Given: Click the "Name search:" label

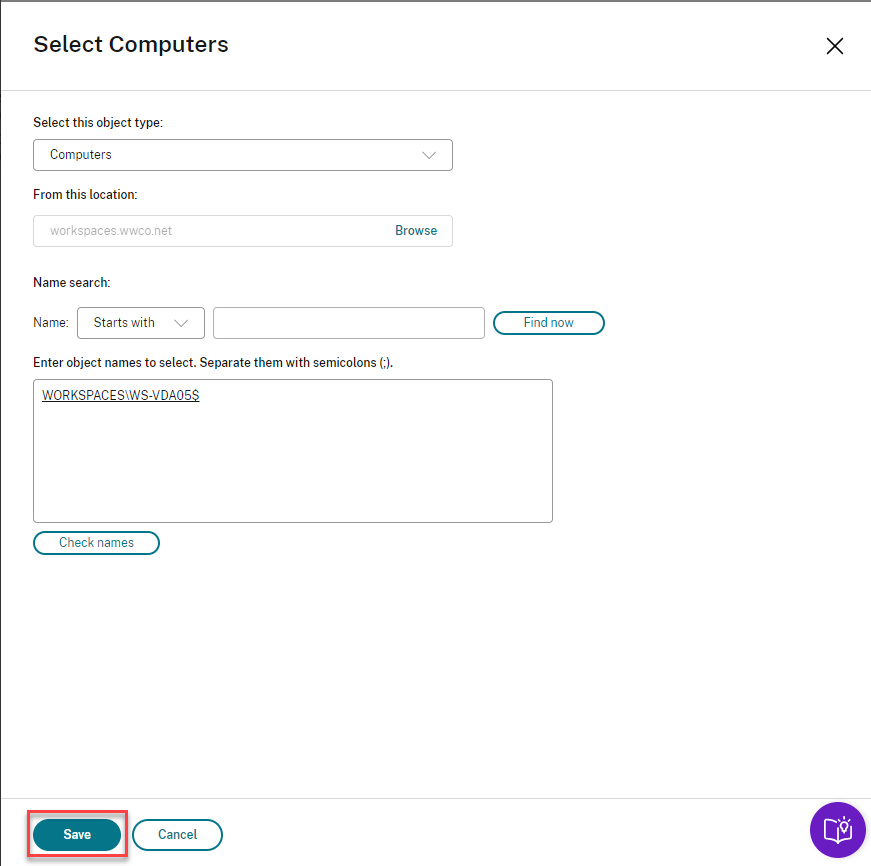Looking at the screenshot, I should [72, 283].
